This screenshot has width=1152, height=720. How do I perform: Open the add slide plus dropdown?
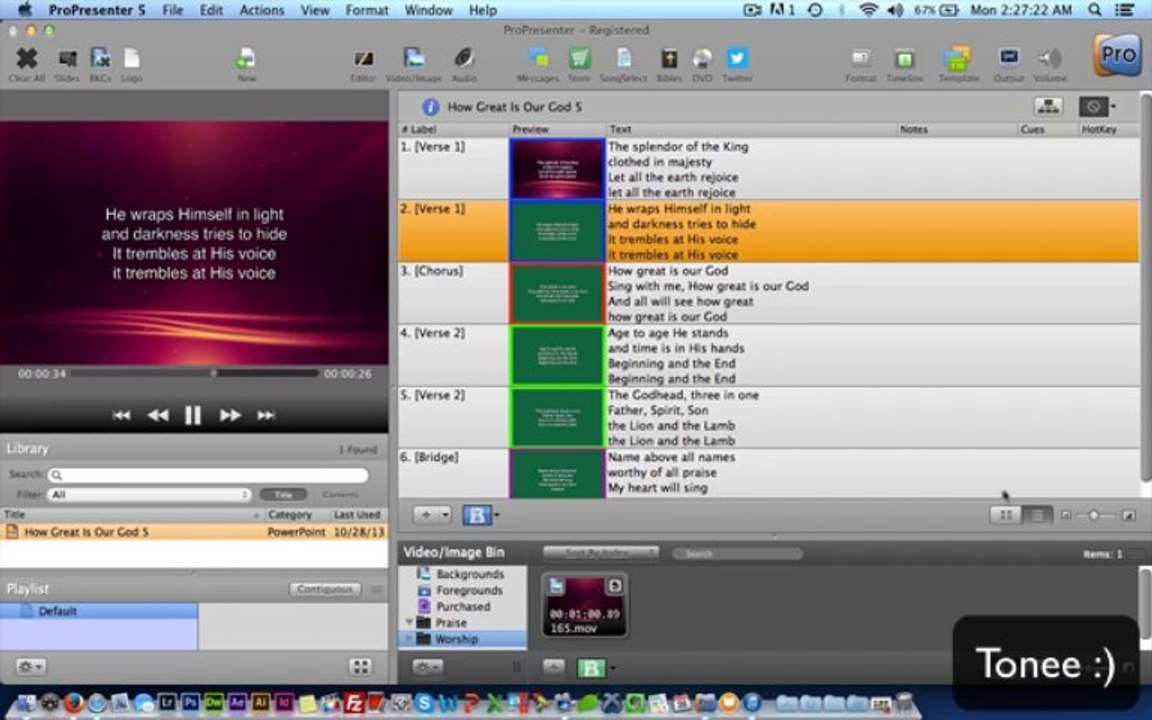click(431, 515)
